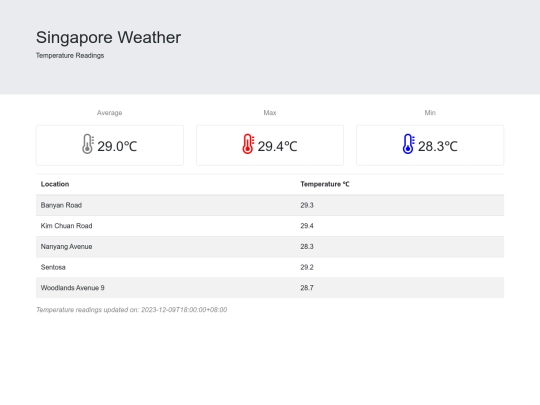Click the Temperature °C column header

pos(325,184)
